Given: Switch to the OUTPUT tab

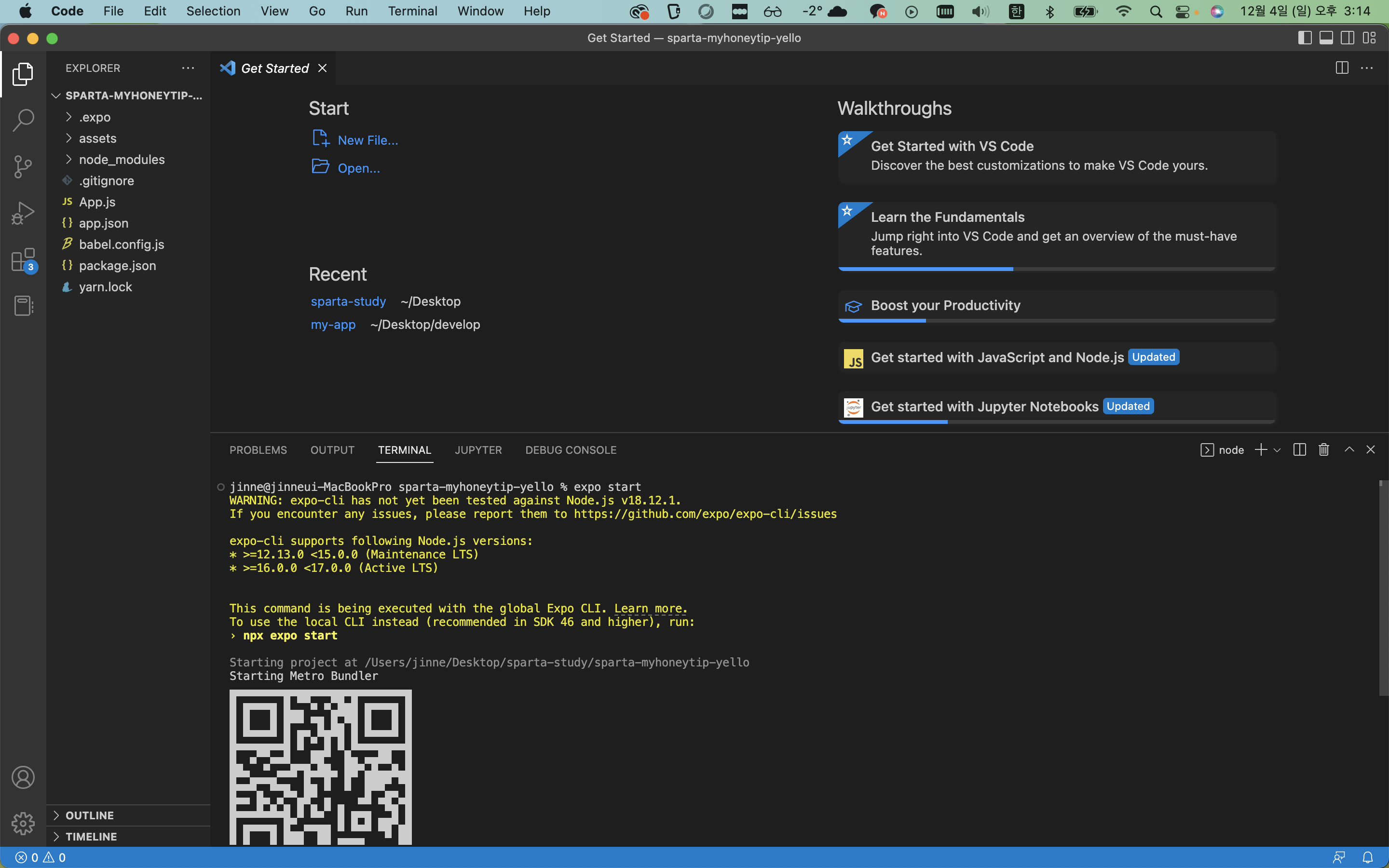Looking at the screenshot, I should [x=332, y=450].
